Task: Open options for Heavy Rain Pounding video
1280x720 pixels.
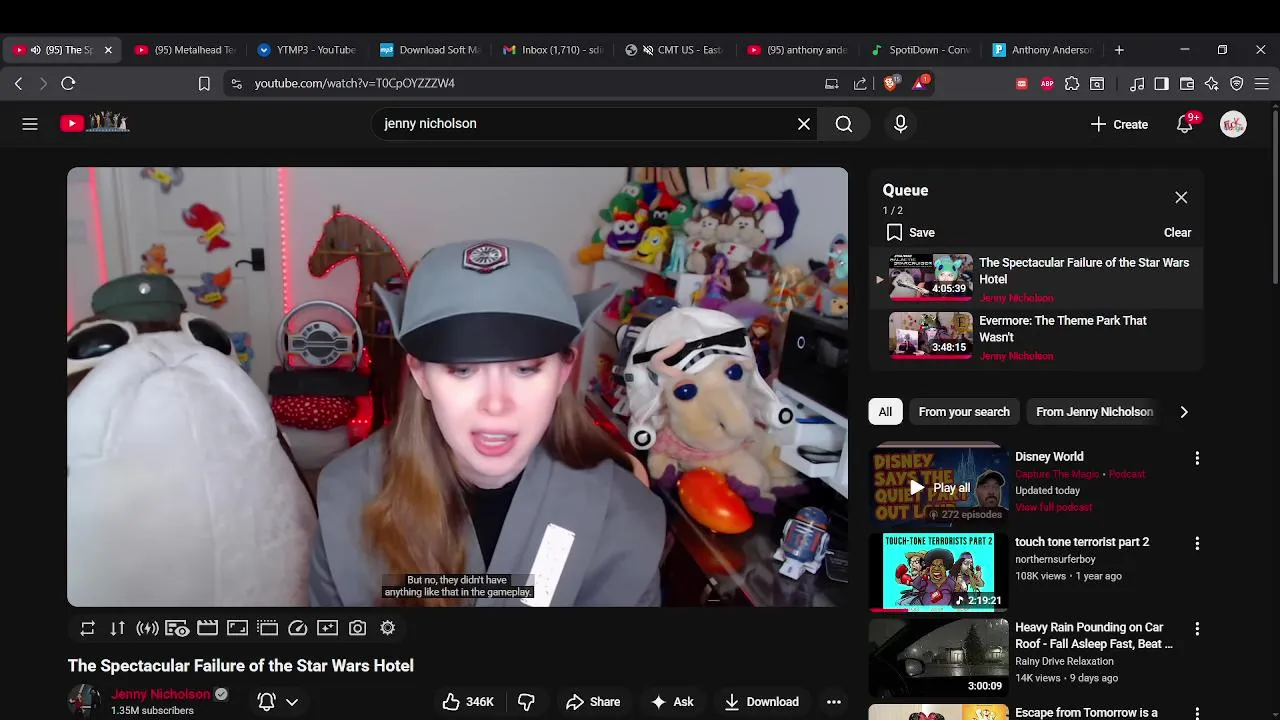Action: [1197, 629]
